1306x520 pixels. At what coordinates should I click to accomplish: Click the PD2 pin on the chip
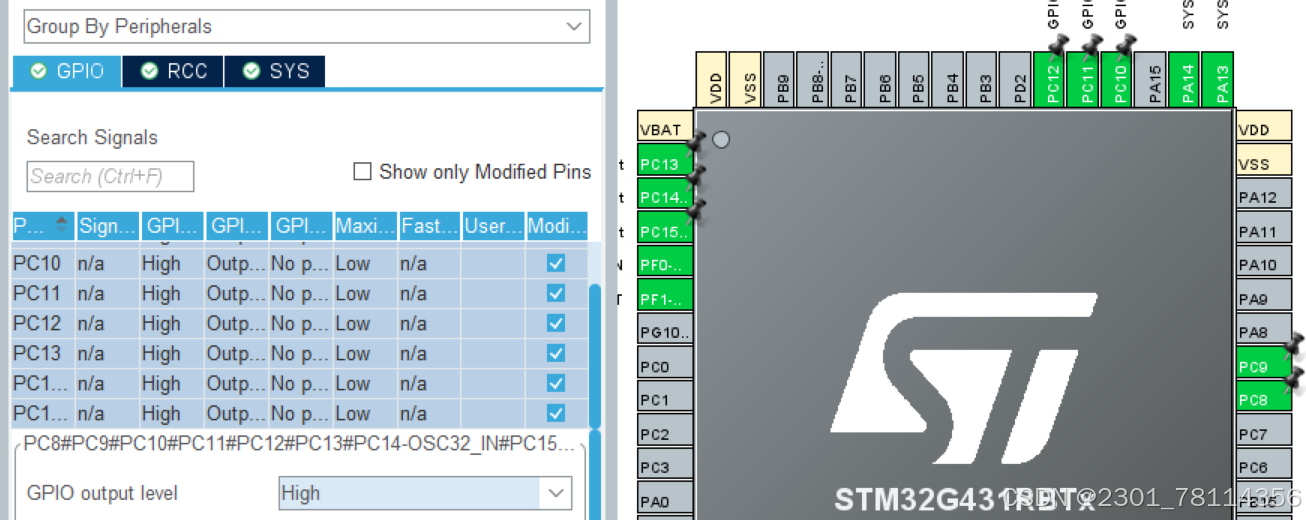(1017, 78)
